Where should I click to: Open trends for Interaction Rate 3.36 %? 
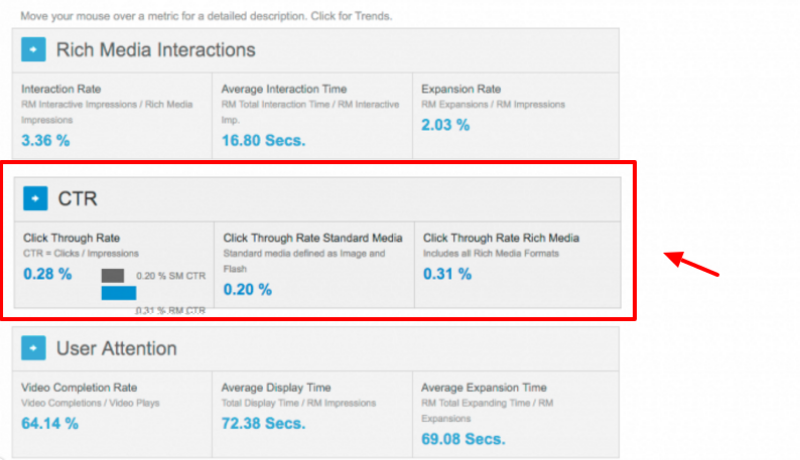[46, 140]
